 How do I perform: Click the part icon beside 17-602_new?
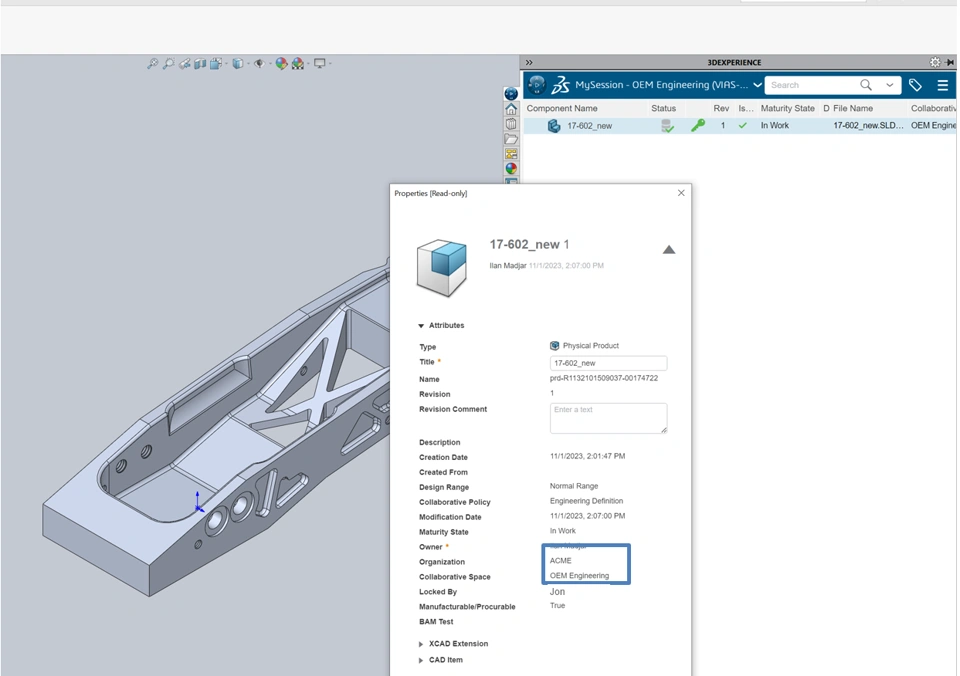coord(553,126)
